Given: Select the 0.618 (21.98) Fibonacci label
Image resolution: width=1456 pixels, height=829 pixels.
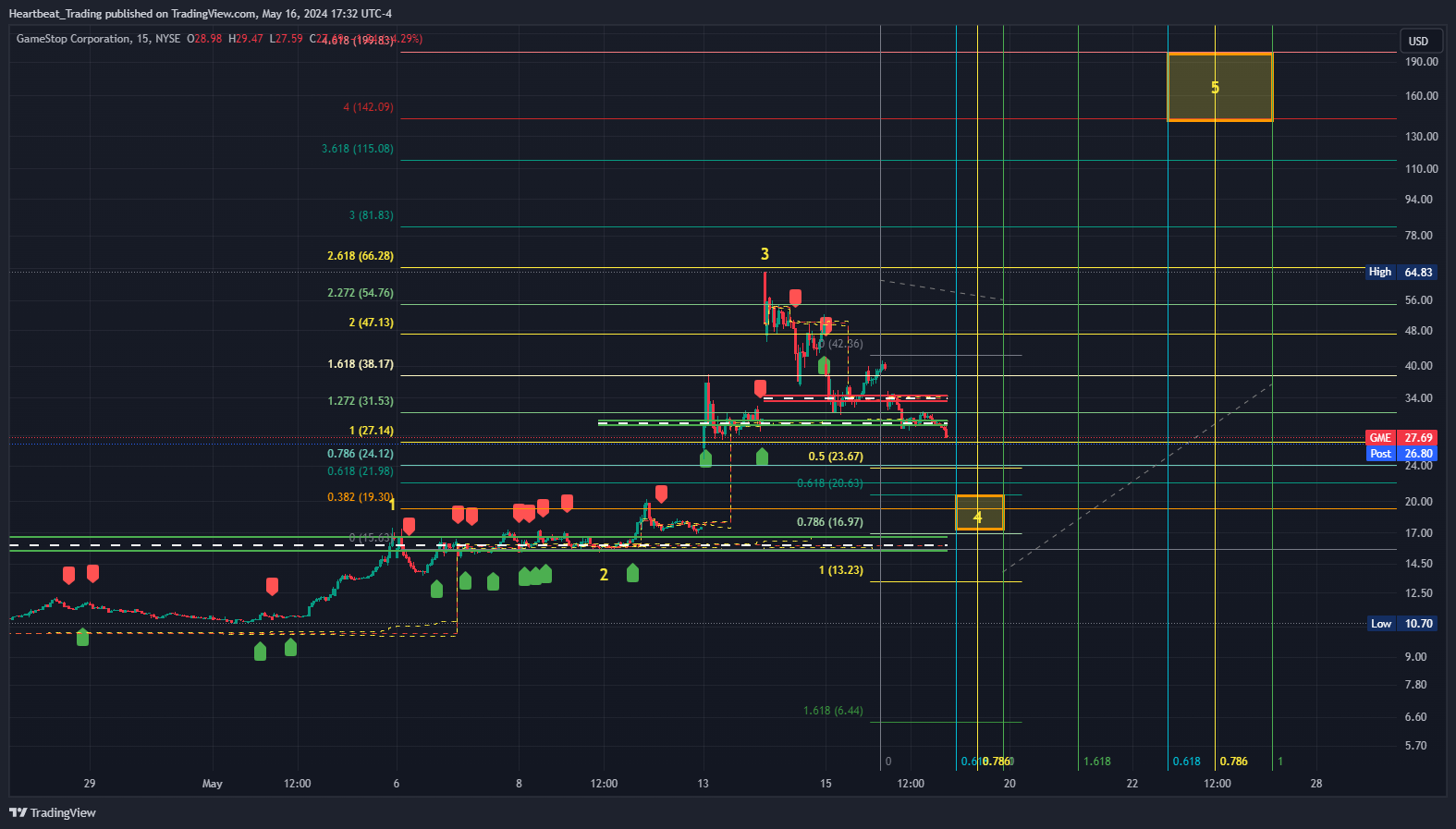Looking at the screenshot, I should point(361,471).
